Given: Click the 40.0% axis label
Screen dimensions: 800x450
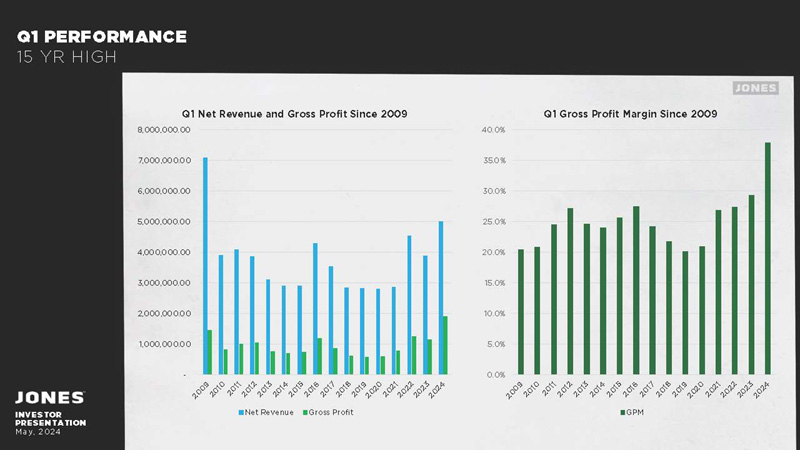Looking at the screenshot, I should pos(493,130).
